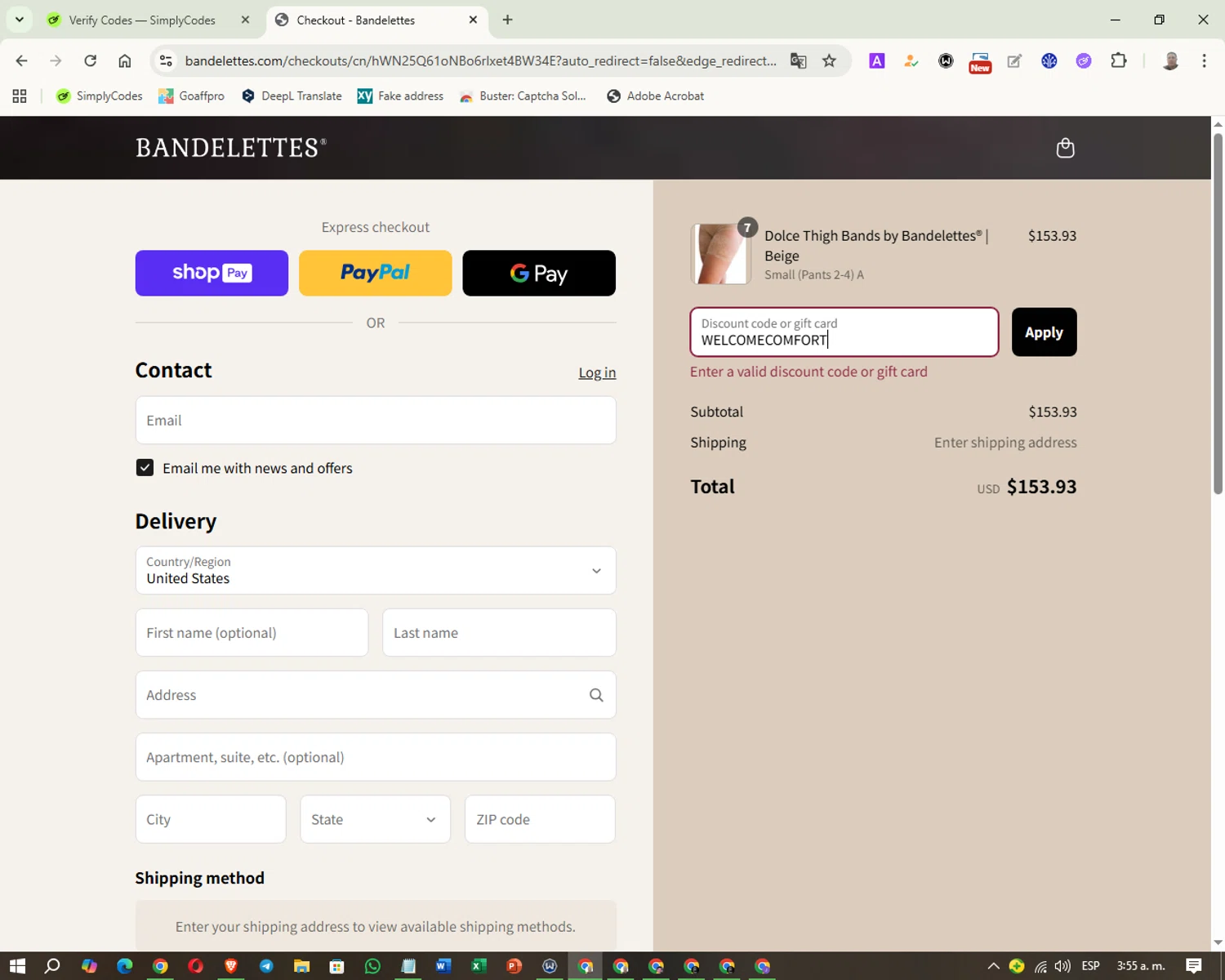Click the pencil note extension icon
Viewport: 1225px width, 980px height.
pyautogui.click(x=1014, y=60)
